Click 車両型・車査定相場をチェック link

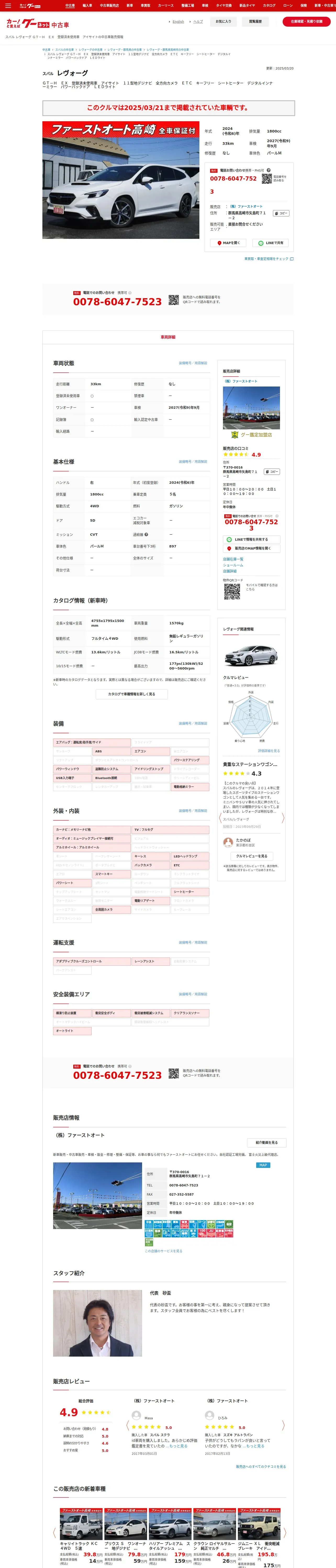click(269, 259)
